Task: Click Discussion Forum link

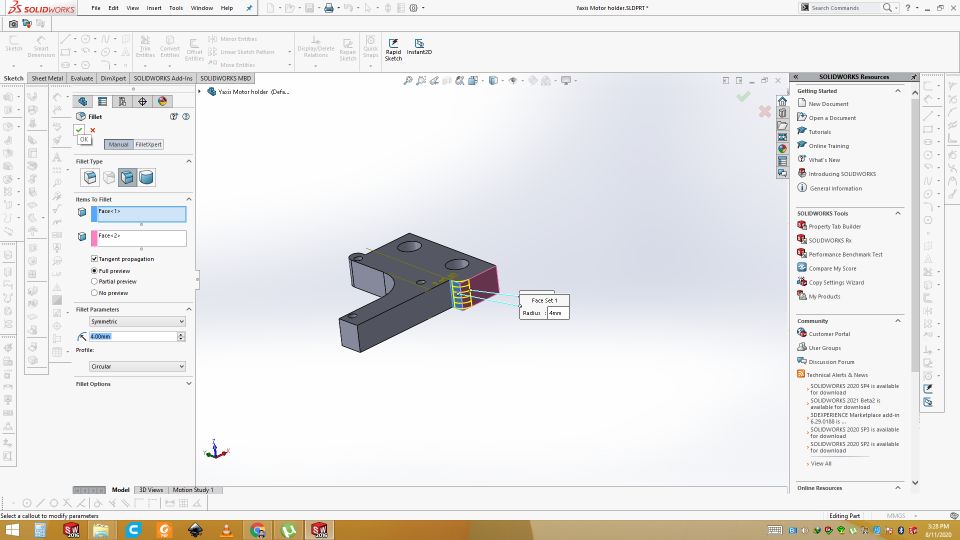Action: click(x=831, y=362)
